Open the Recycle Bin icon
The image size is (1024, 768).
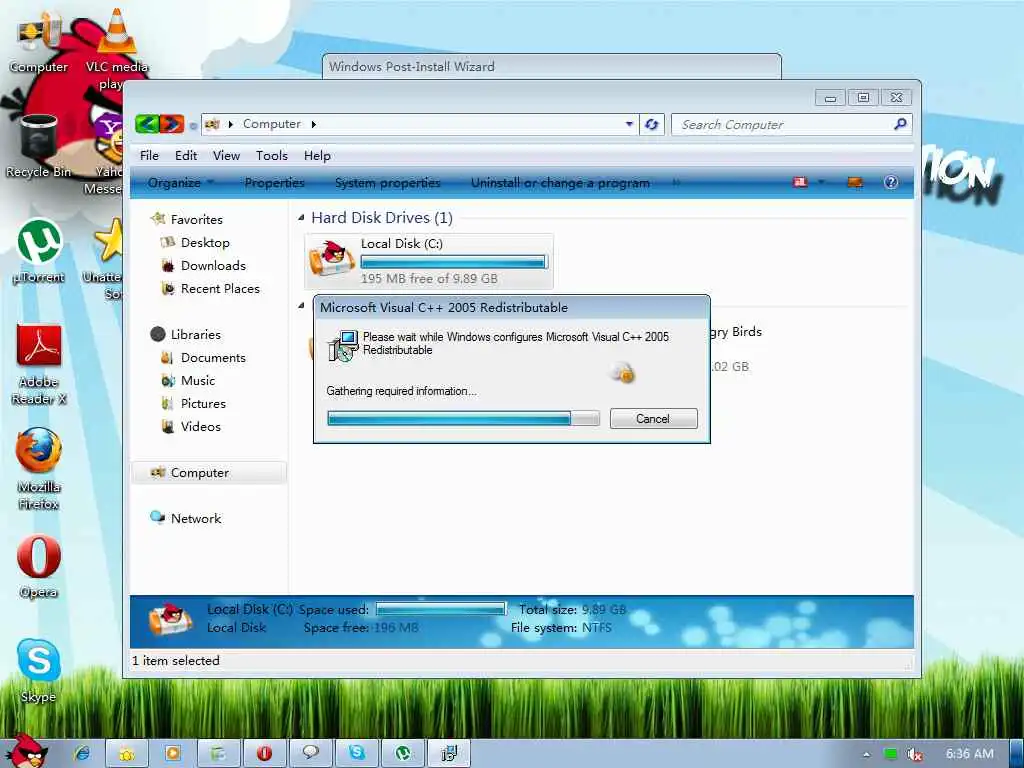pos(39,147)
